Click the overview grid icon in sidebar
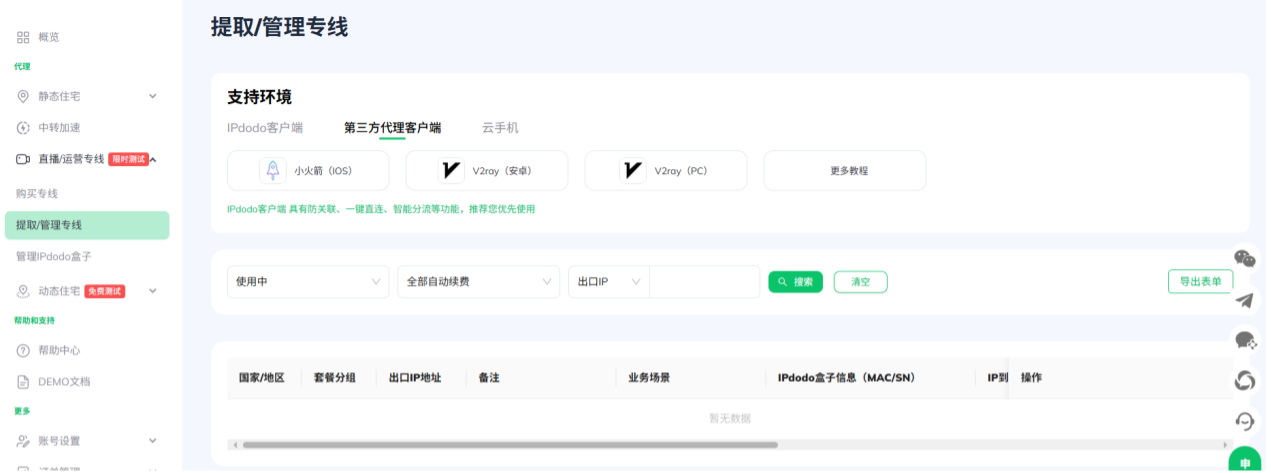 (23, 37)
